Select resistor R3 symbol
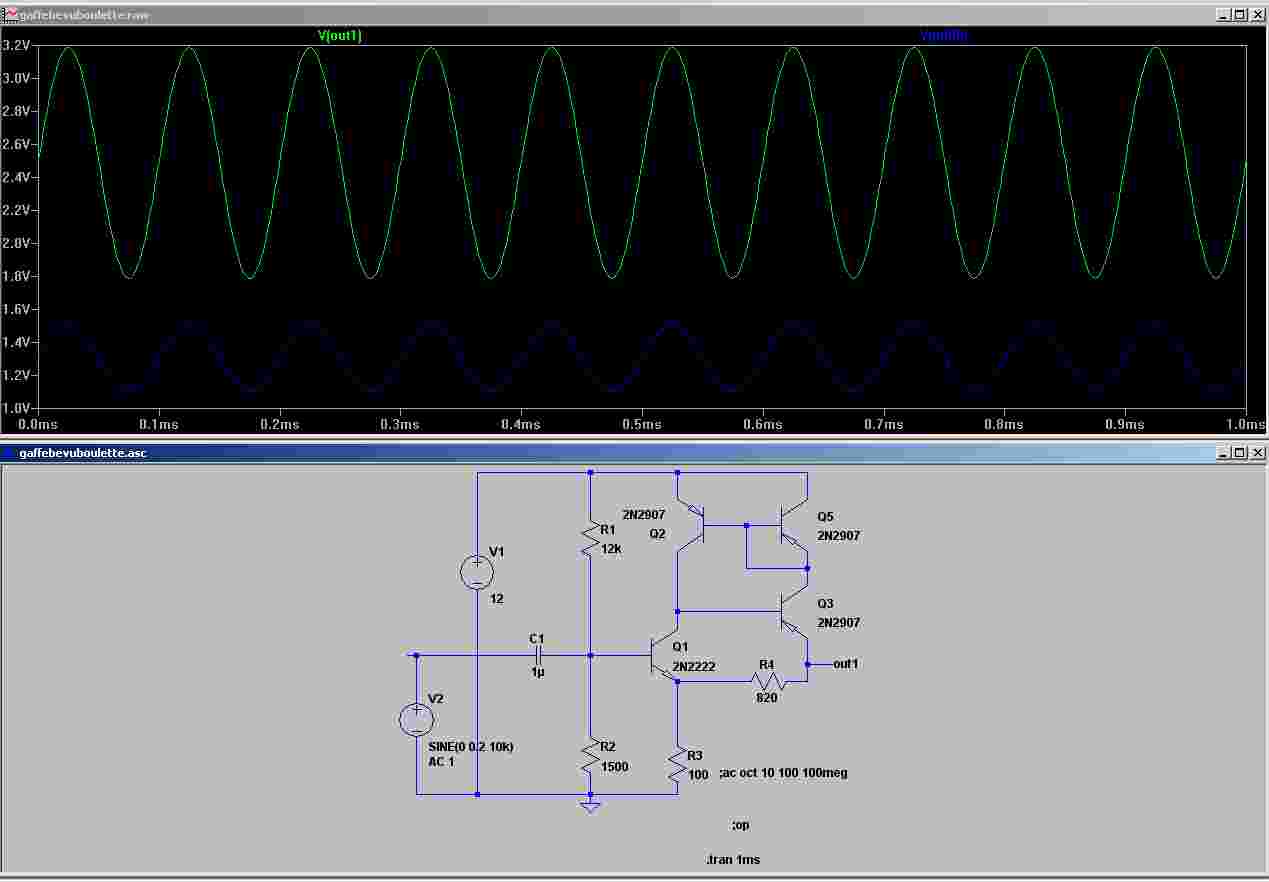Image resolution: width=1269 pixels, height=882 pixels. (678, 764)
